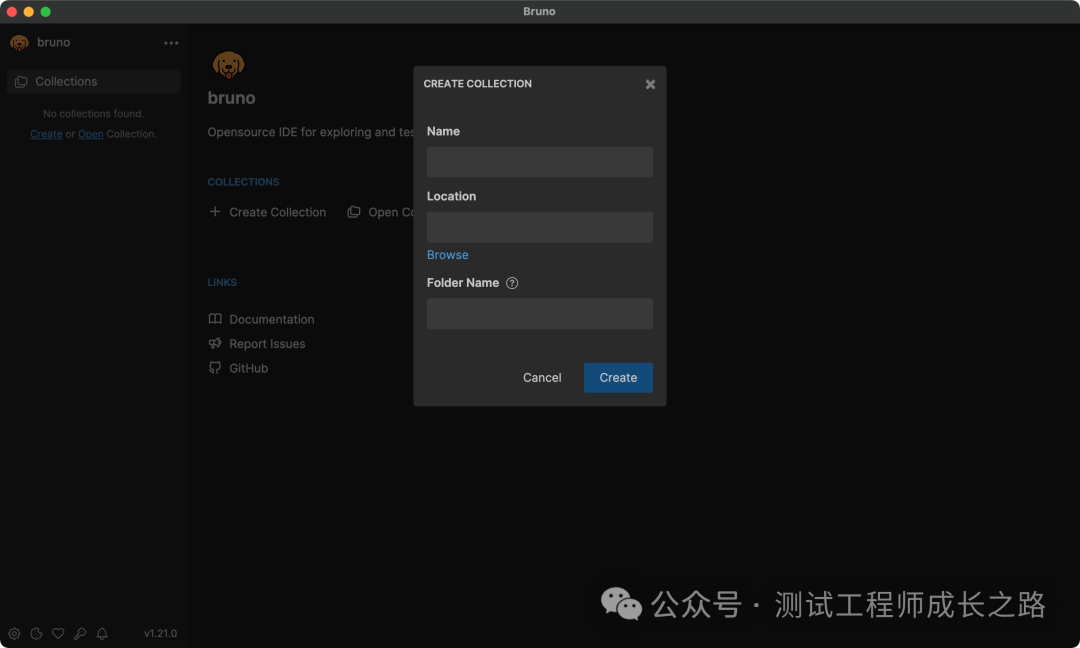The height and width of the screenshot is (648, 1080).
Task: Click the Browse link
Action: 447,255
